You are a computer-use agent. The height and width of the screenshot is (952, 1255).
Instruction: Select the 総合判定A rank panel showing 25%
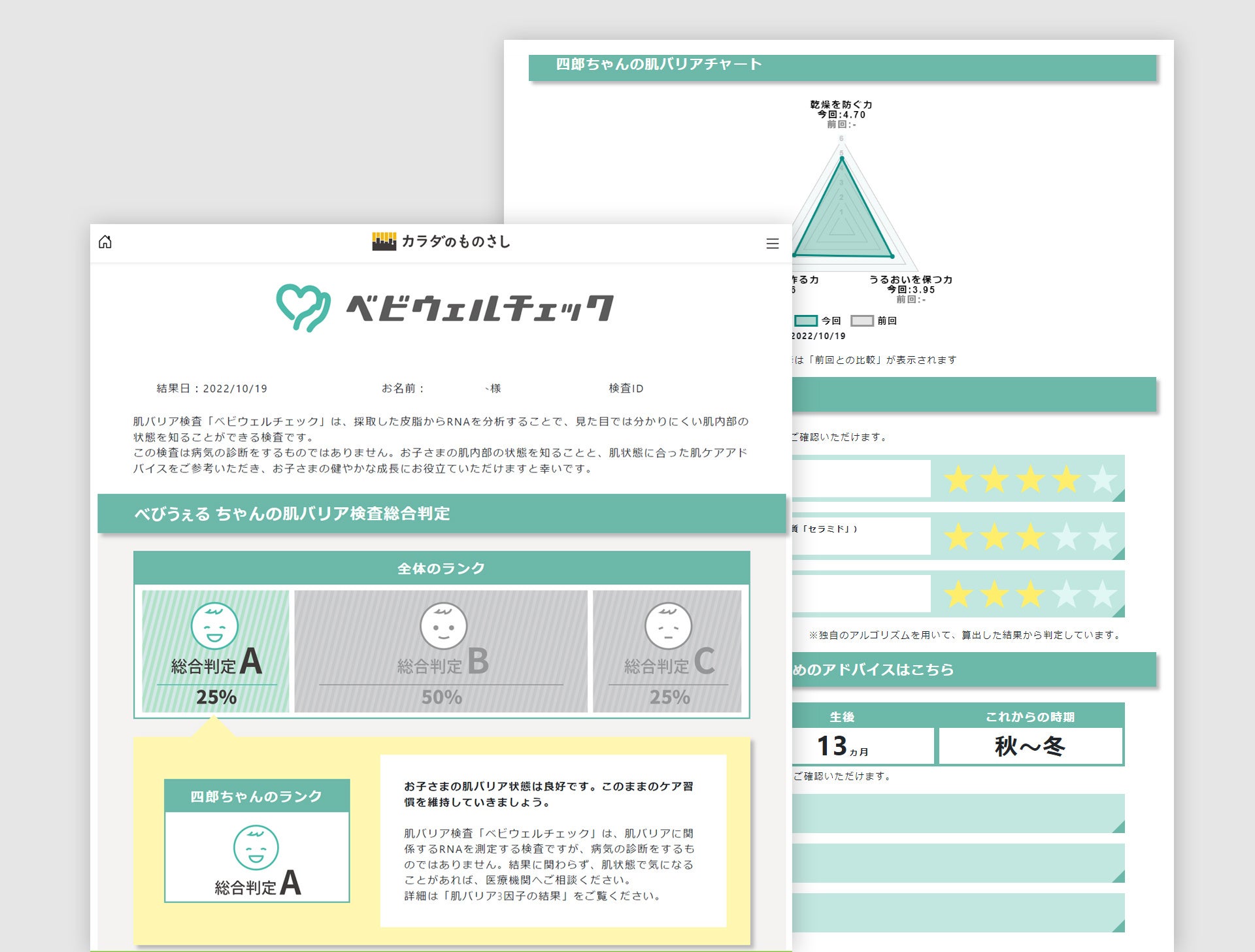[x=214, y=649]
